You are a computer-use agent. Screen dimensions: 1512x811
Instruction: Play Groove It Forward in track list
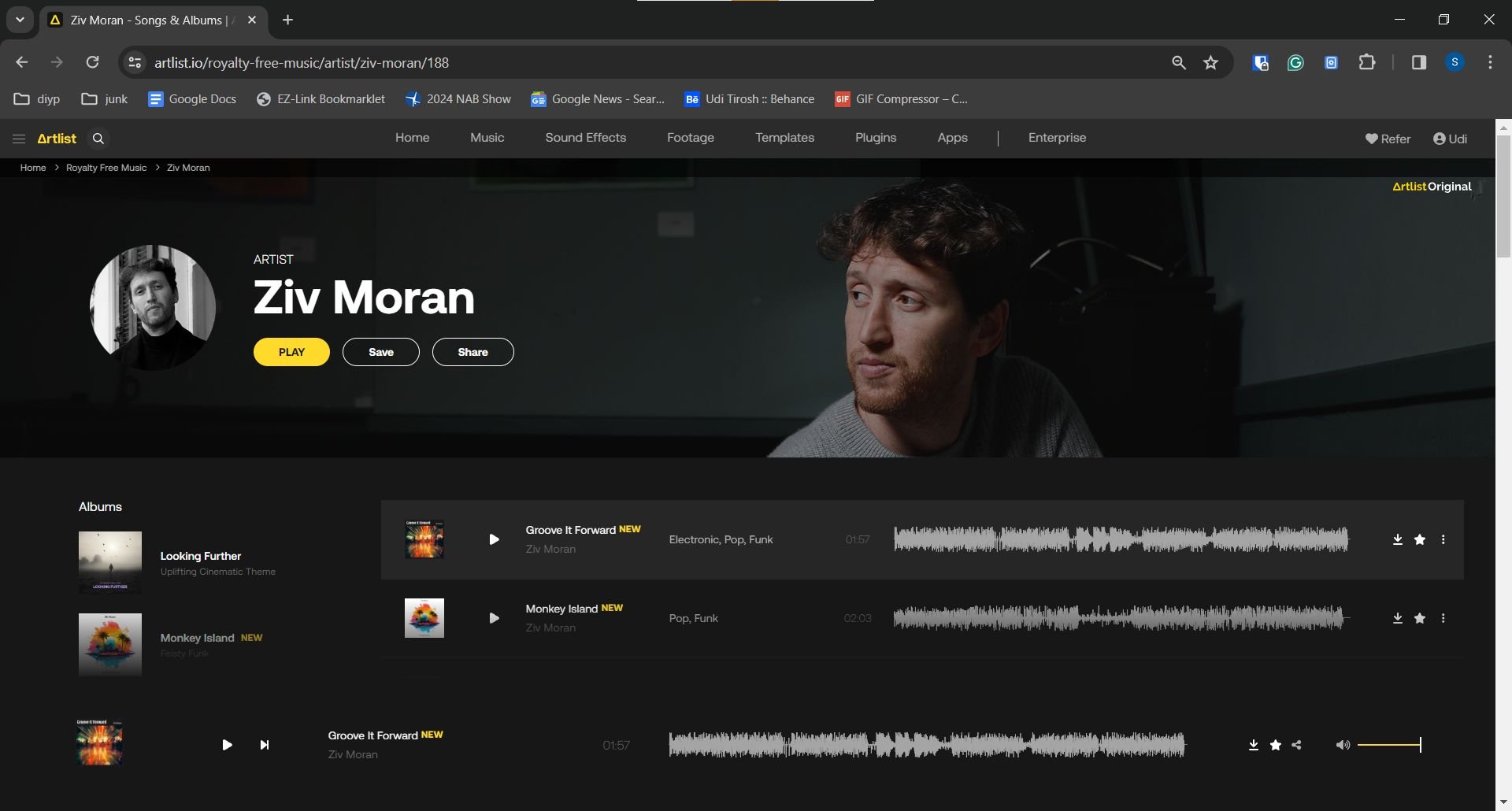tap(494, 539)
